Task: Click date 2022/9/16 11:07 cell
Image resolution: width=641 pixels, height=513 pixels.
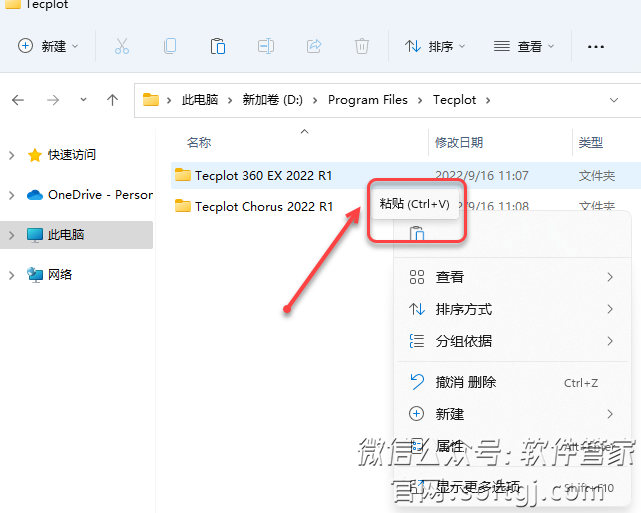Action: [482, 176]
